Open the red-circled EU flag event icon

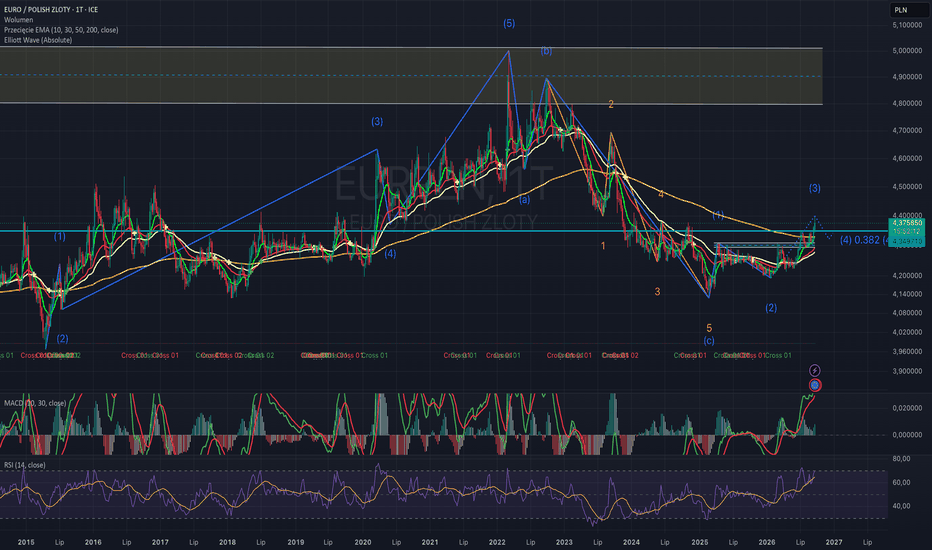coord(814,385)
